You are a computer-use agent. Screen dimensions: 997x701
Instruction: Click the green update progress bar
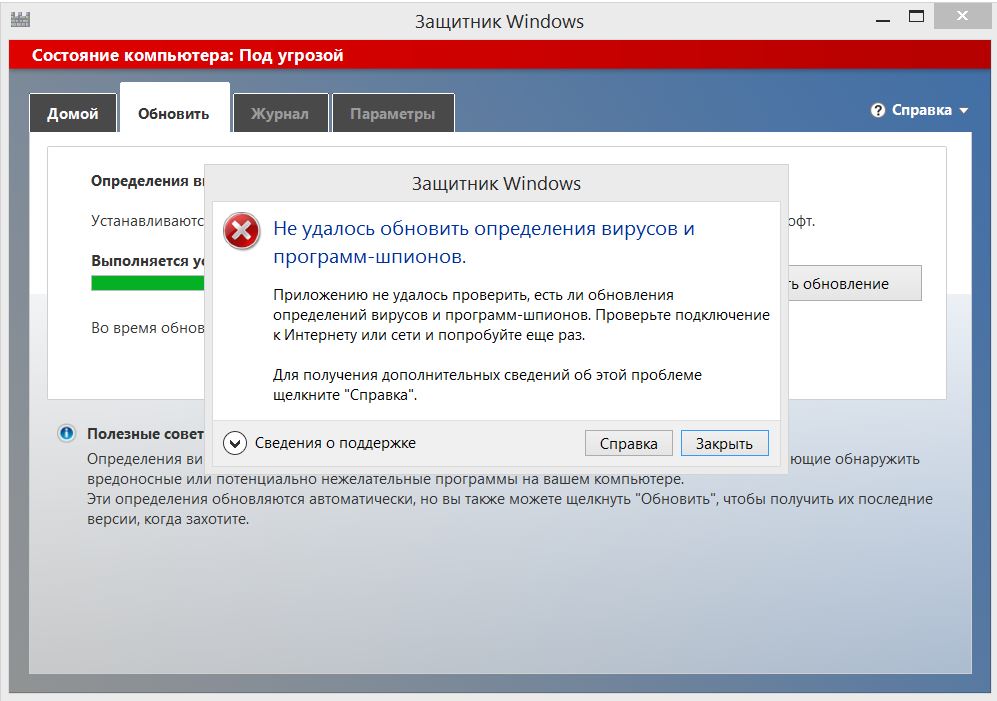coord(148,283)
